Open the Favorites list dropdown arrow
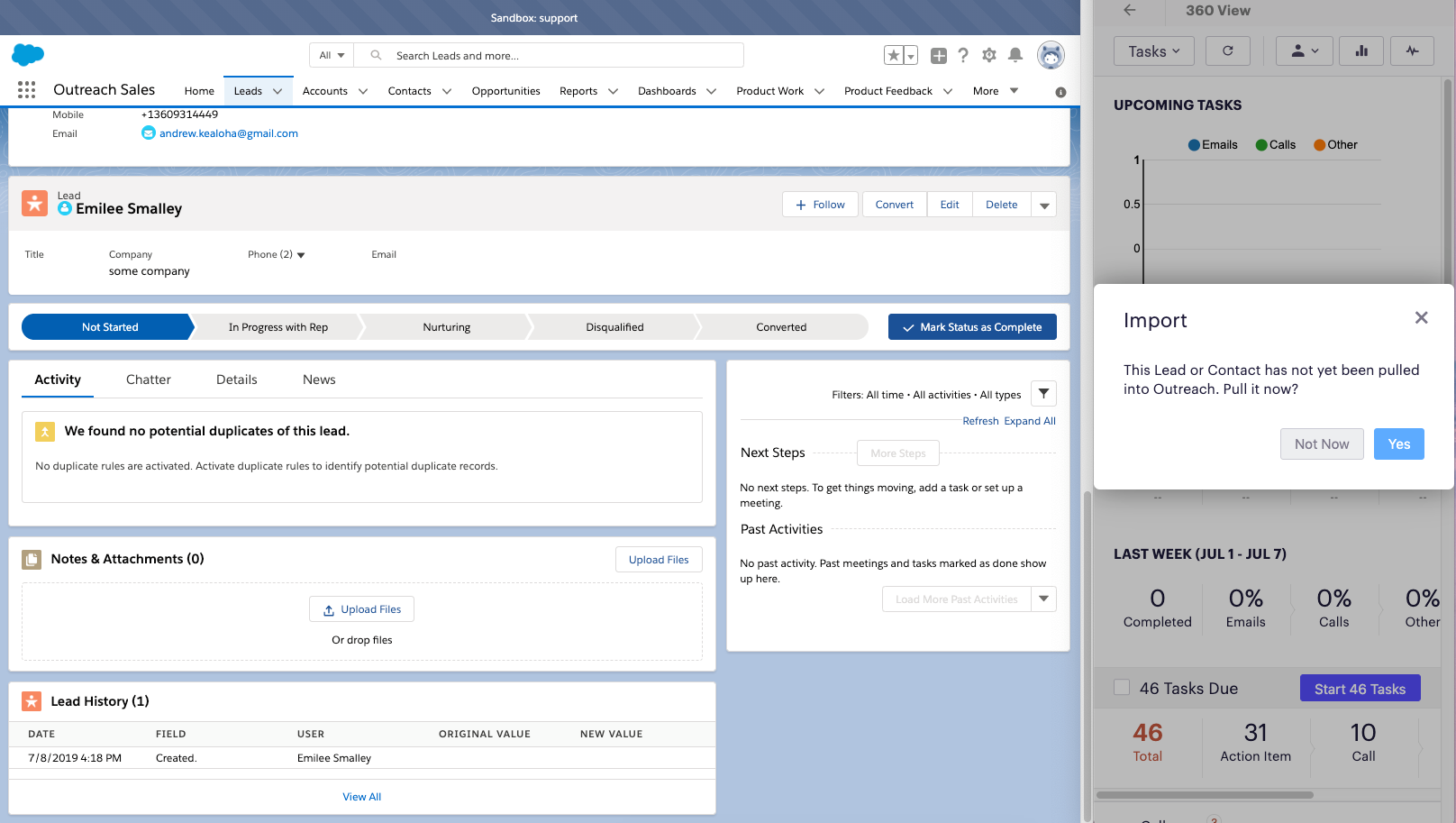The height and width of the screenshot is (823, 1456). [911, 56]
